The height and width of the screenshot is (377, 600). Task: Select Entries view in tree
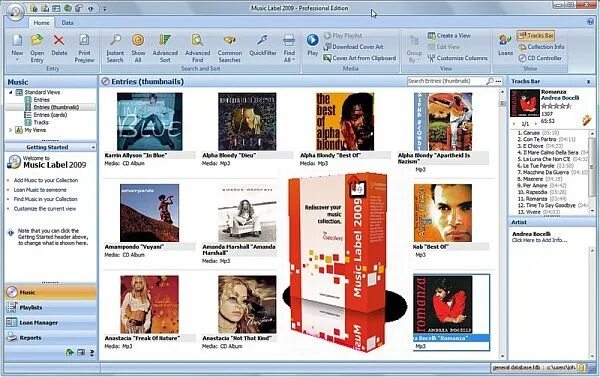(41, 100)
